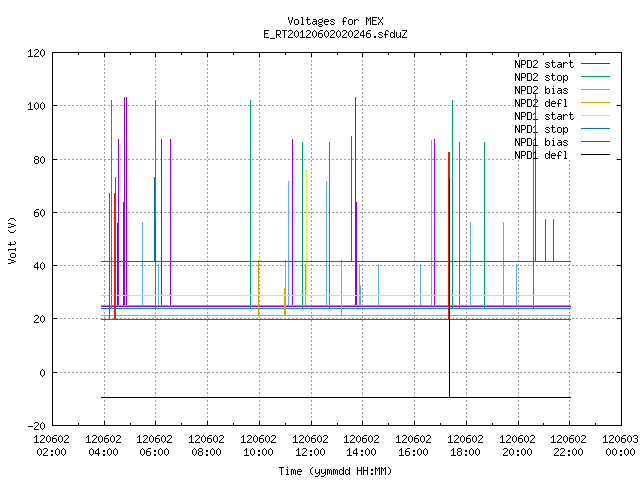Click the y-axis tick label 80

[39, 160]
